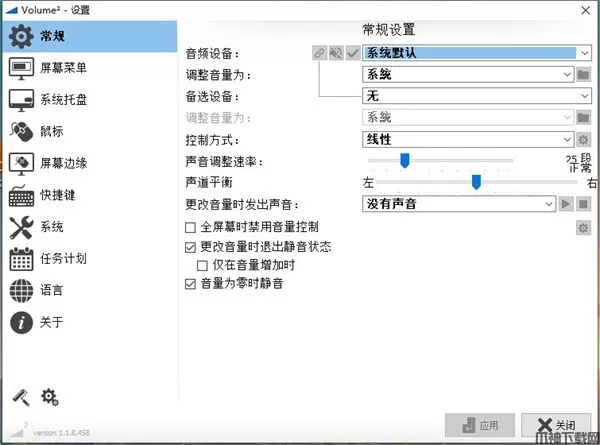Enable 全屏幕时禁用音量控制 checkbox

click(x=190, y=228)
